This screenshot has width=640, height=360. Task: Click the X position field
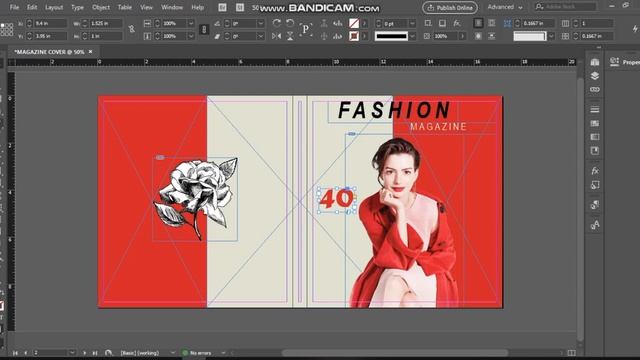tap(50, 24)
